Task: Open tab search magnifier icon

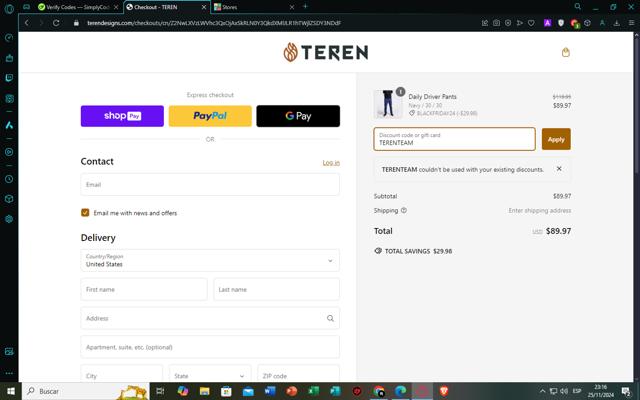Action: (578, 7)
